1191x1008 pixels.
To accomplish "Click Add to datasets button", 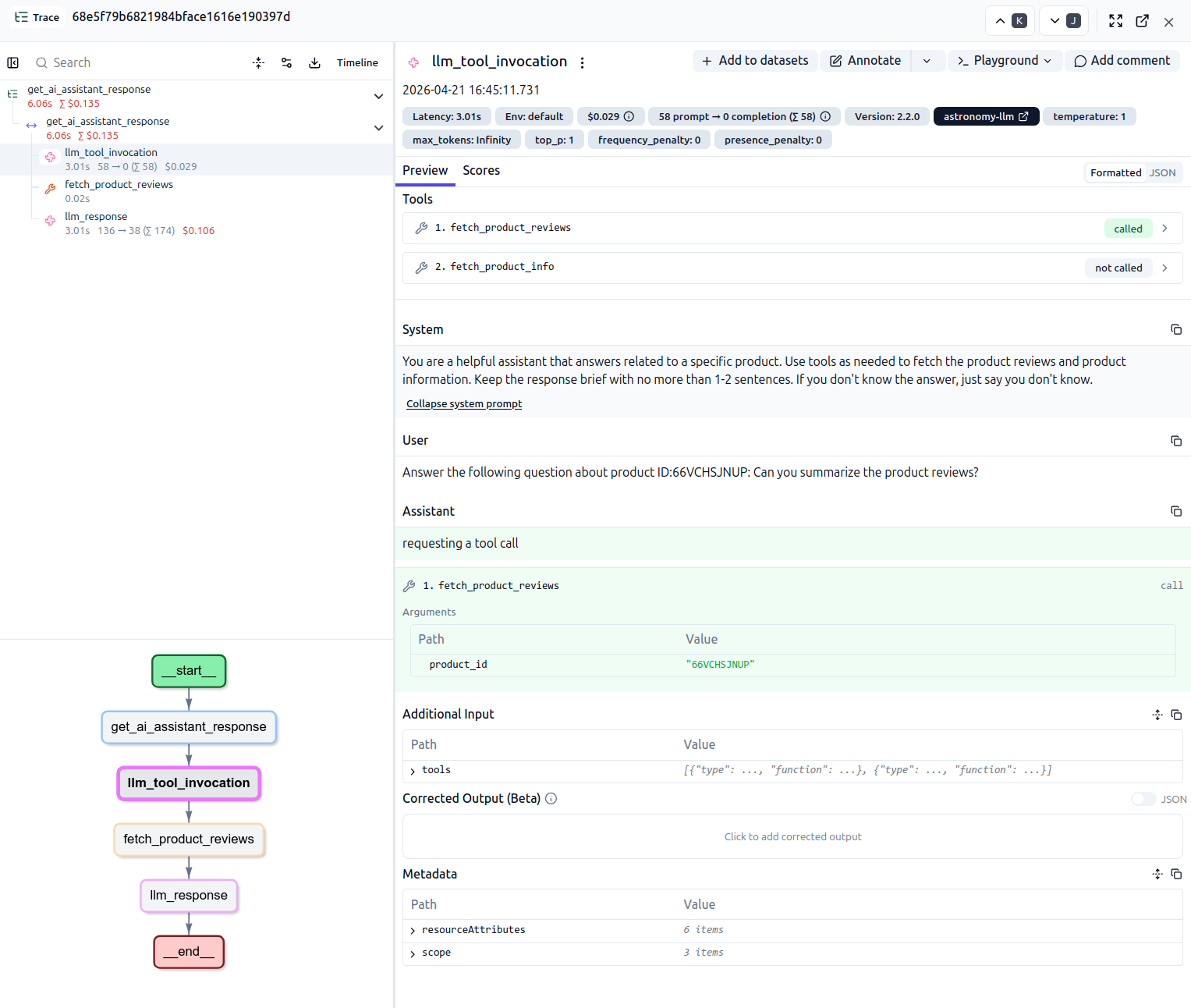I will click(x=755, y=61).
